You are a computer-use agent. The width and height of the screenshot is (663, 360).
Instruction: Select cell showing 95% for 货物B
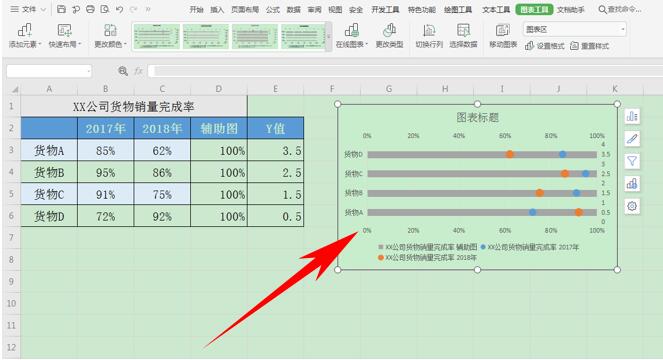click(x=105, y=173)
